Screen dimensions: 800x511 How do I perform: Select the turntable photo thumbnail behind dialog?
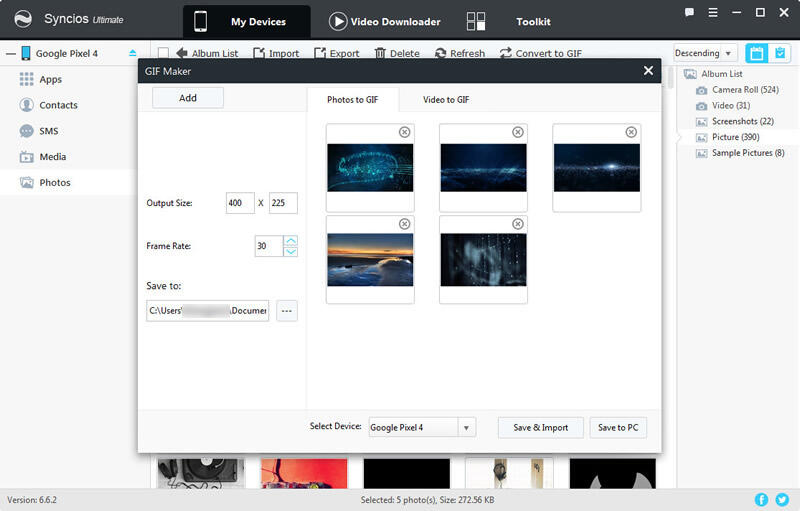click(x=201, y=473)
